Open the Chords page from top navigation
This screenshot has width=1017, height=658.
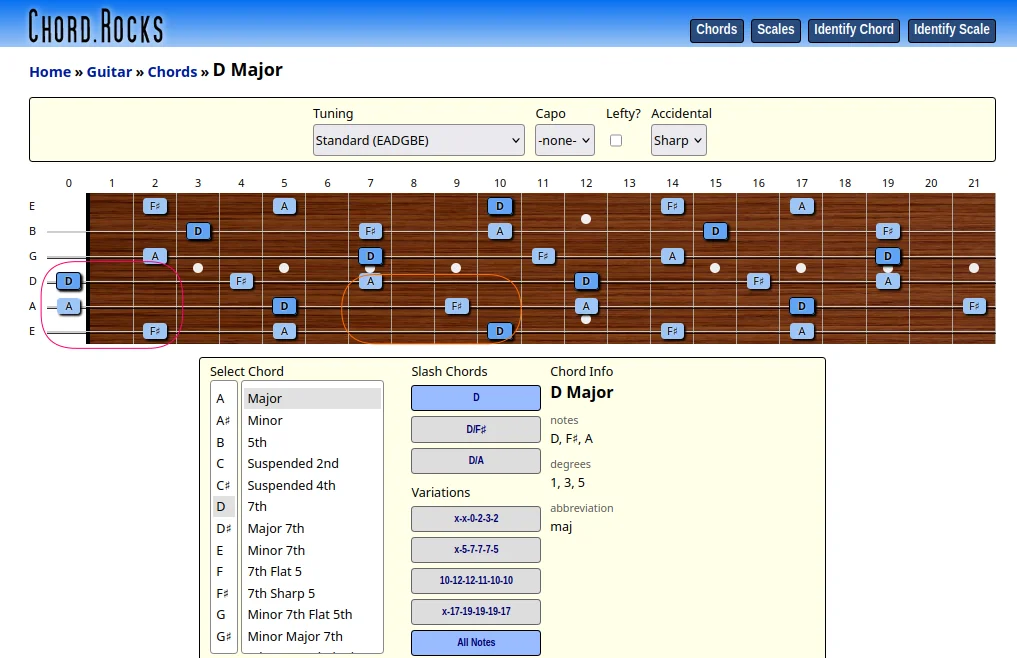pyautogui.click(x=717, y=30)
